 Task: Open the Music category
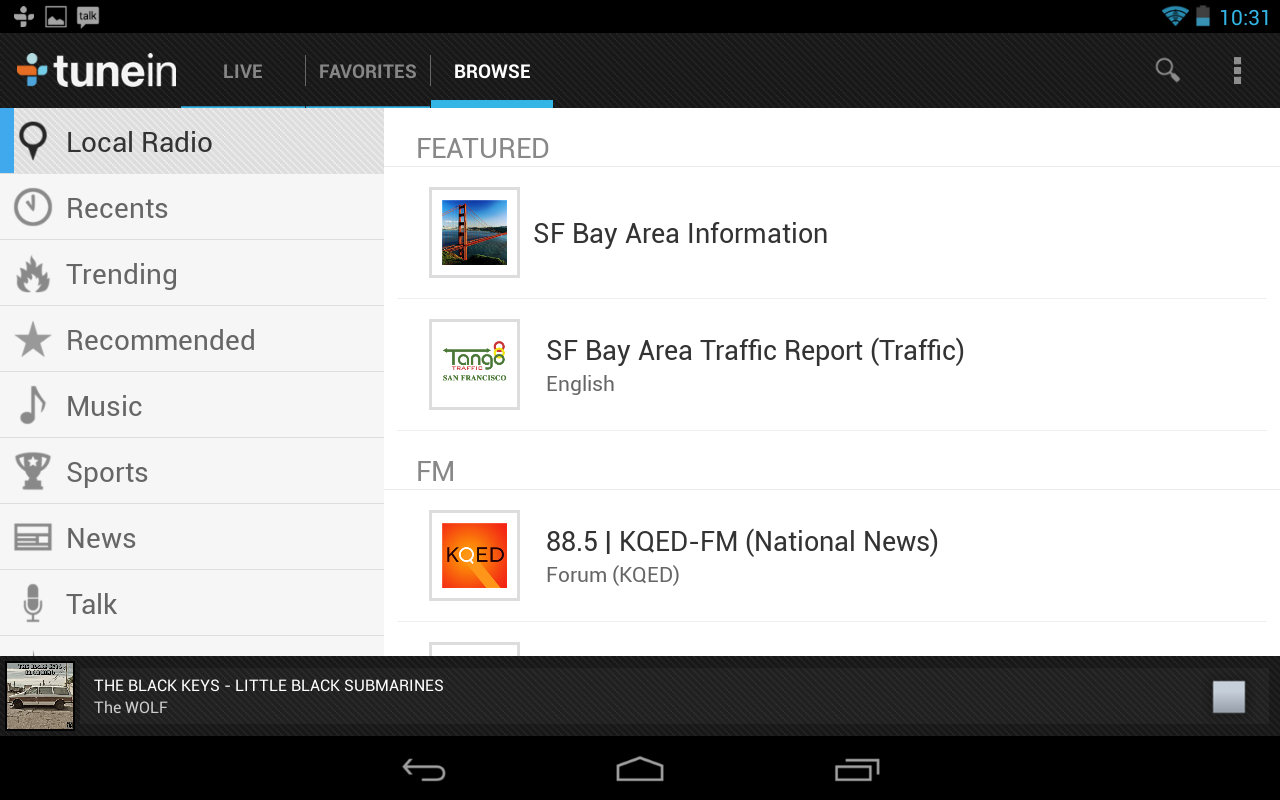pos(192,405)
